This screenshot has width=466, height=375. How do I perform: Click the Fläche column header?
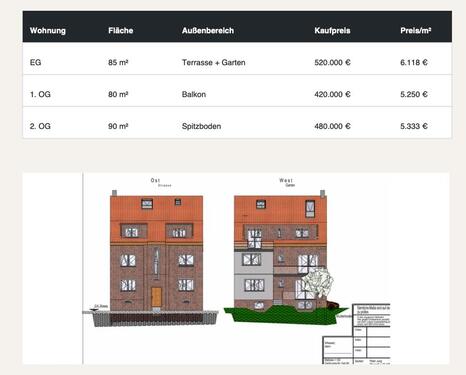point(121,31)
